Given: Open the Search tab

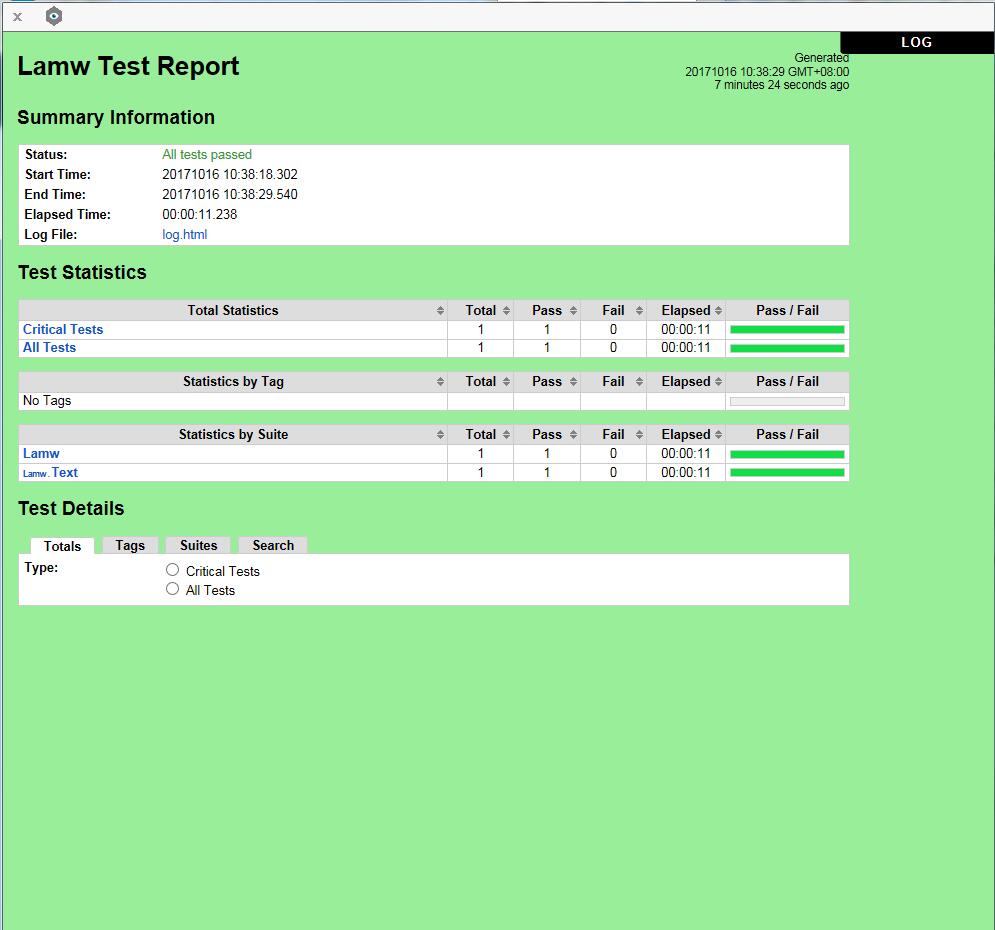Looking at the screenshot, I should point(273,545).
